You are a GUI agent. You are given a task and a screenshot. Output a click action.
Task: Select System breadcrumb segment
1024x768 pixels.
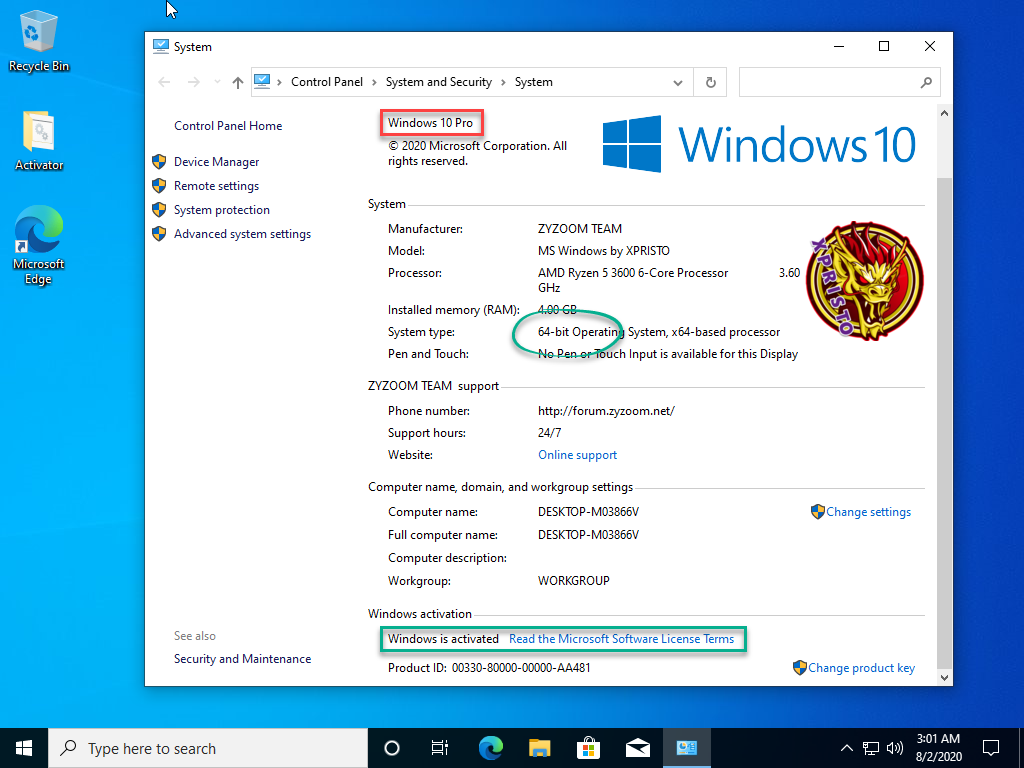(534, 82)
